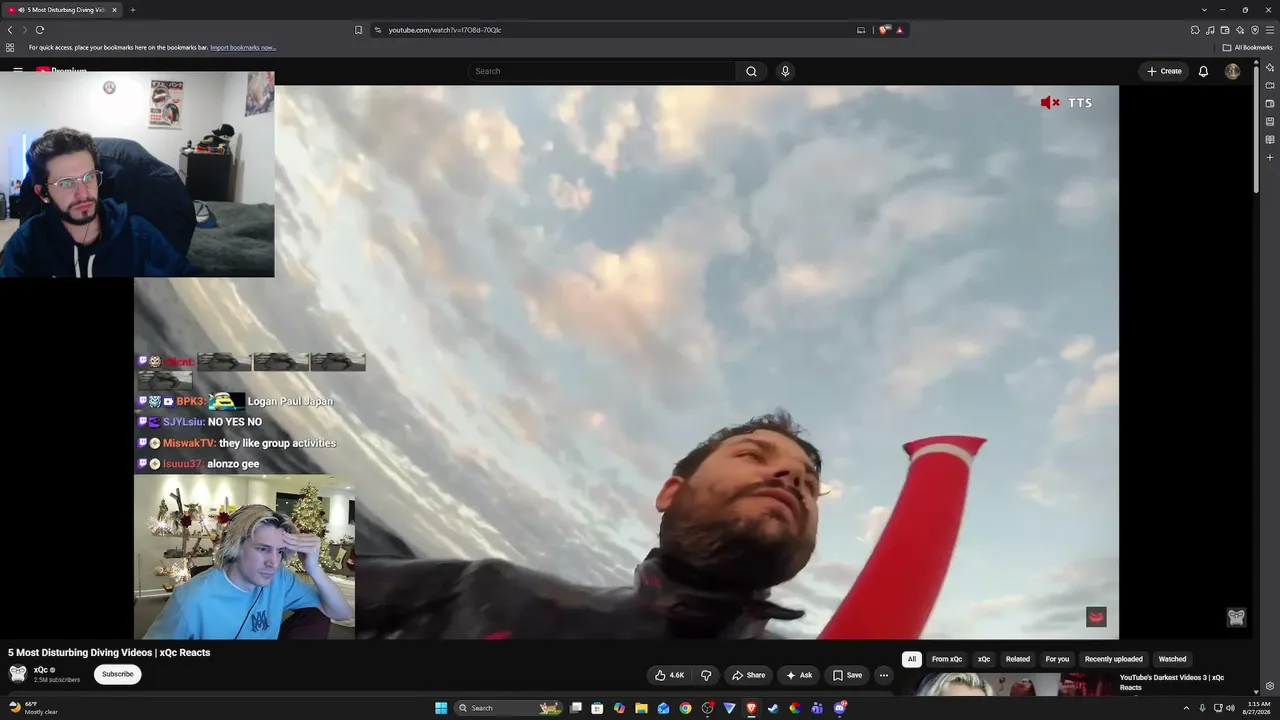This screenshot has width=1280, height=720.
Task: Start voice search with the microphone
Action: [x=785, y=71]
